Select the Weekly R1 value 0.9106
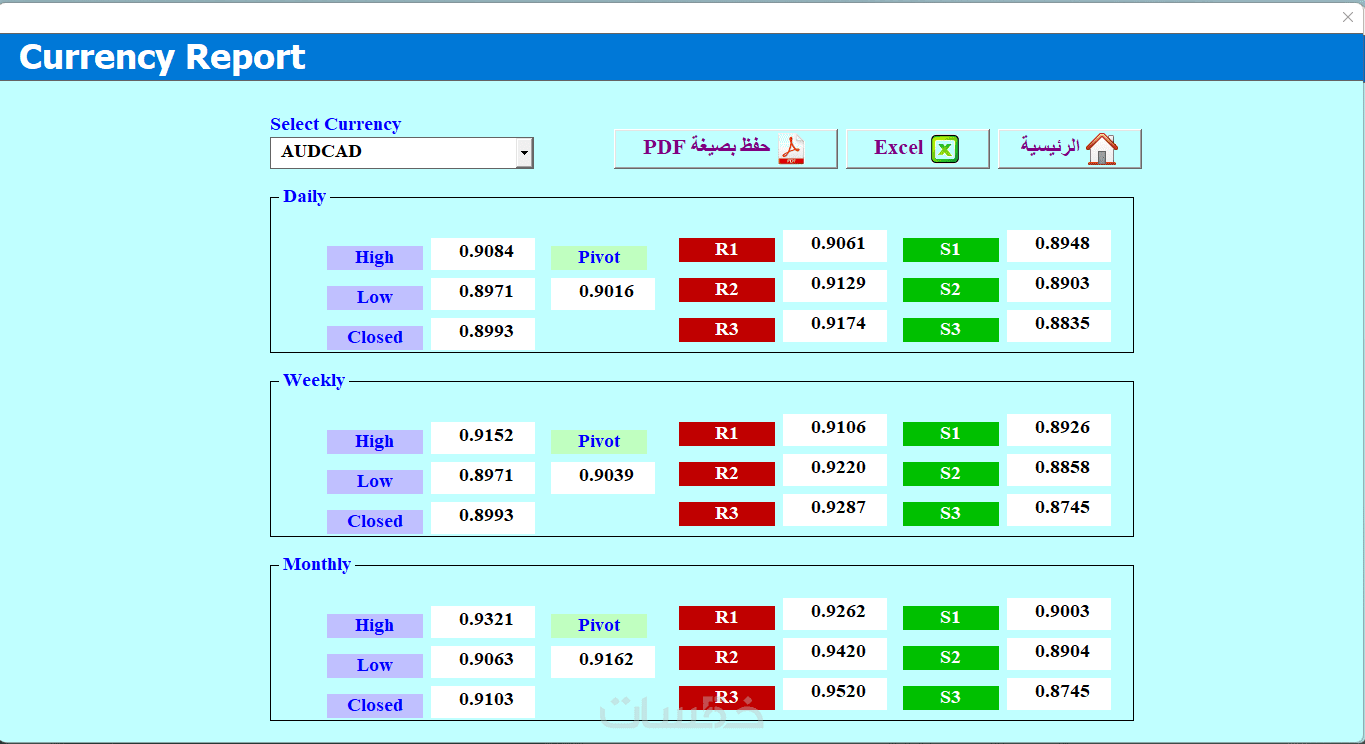Screen dimensions: 1365x744 pyautogui.click(x=835, y=430)
